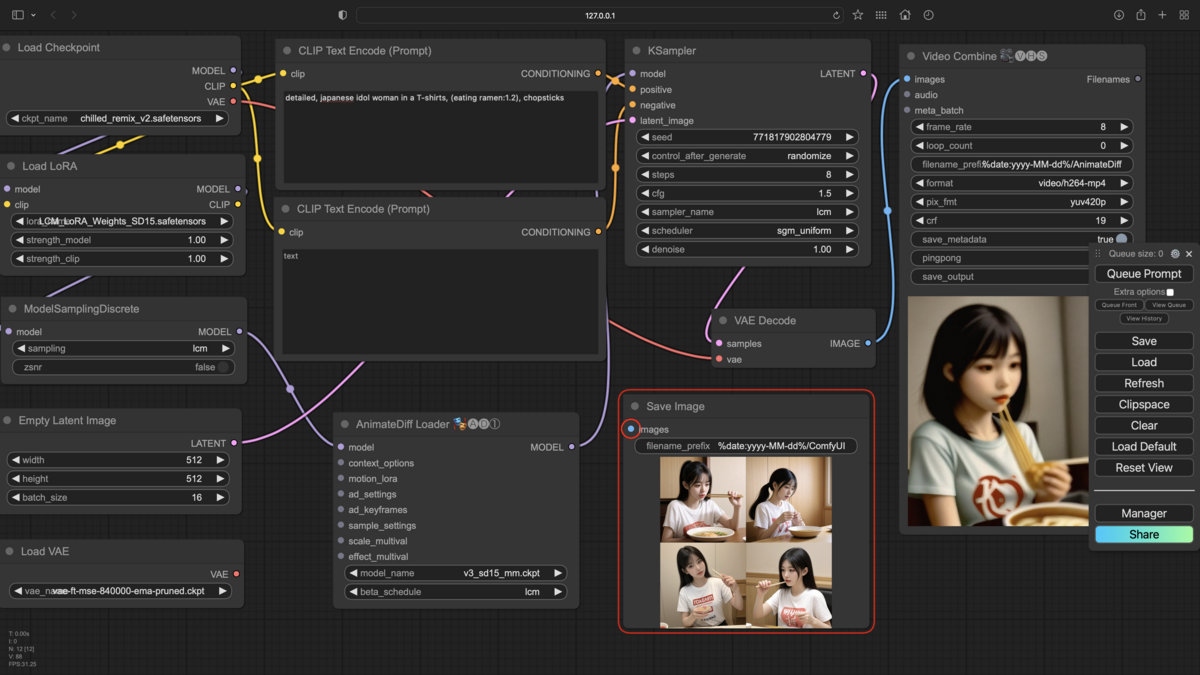Toggle Safari sidebar icon

click(18, 15)
